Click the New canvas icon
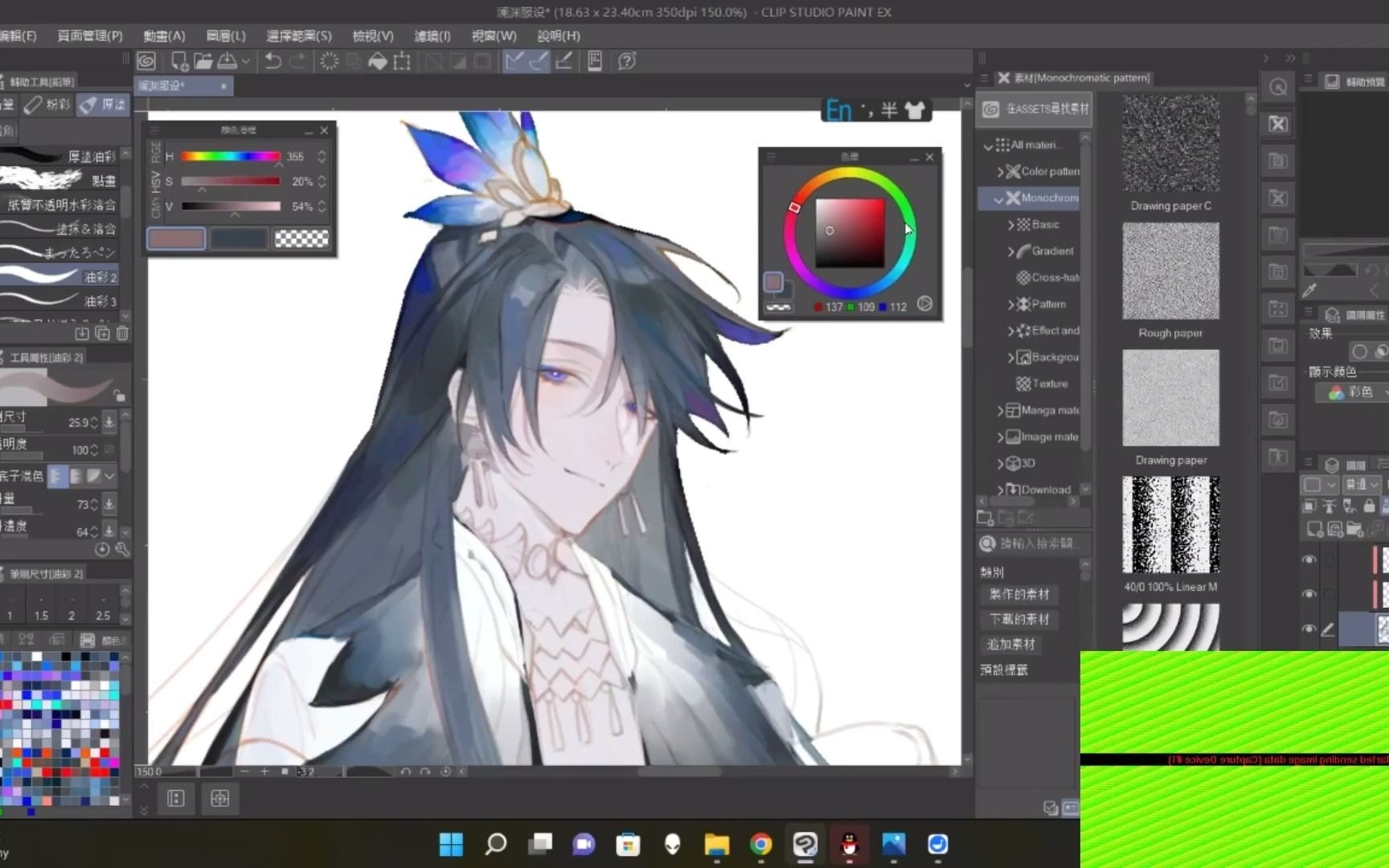Image resolution: width=1389 pixels, height=868 pixels. [179, 61]
